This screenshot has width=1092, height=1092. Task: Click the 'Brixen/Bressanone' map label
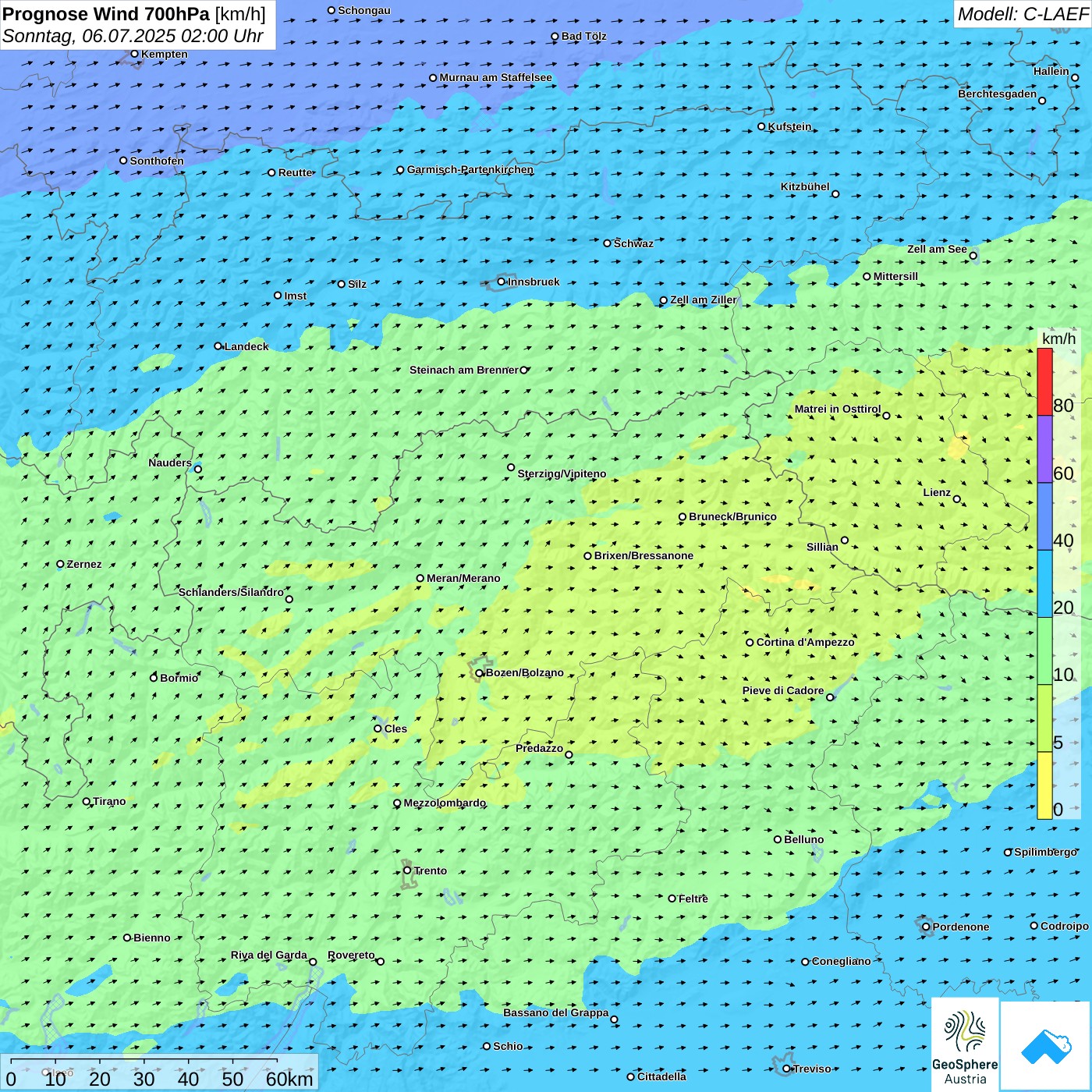pos(643,556)
